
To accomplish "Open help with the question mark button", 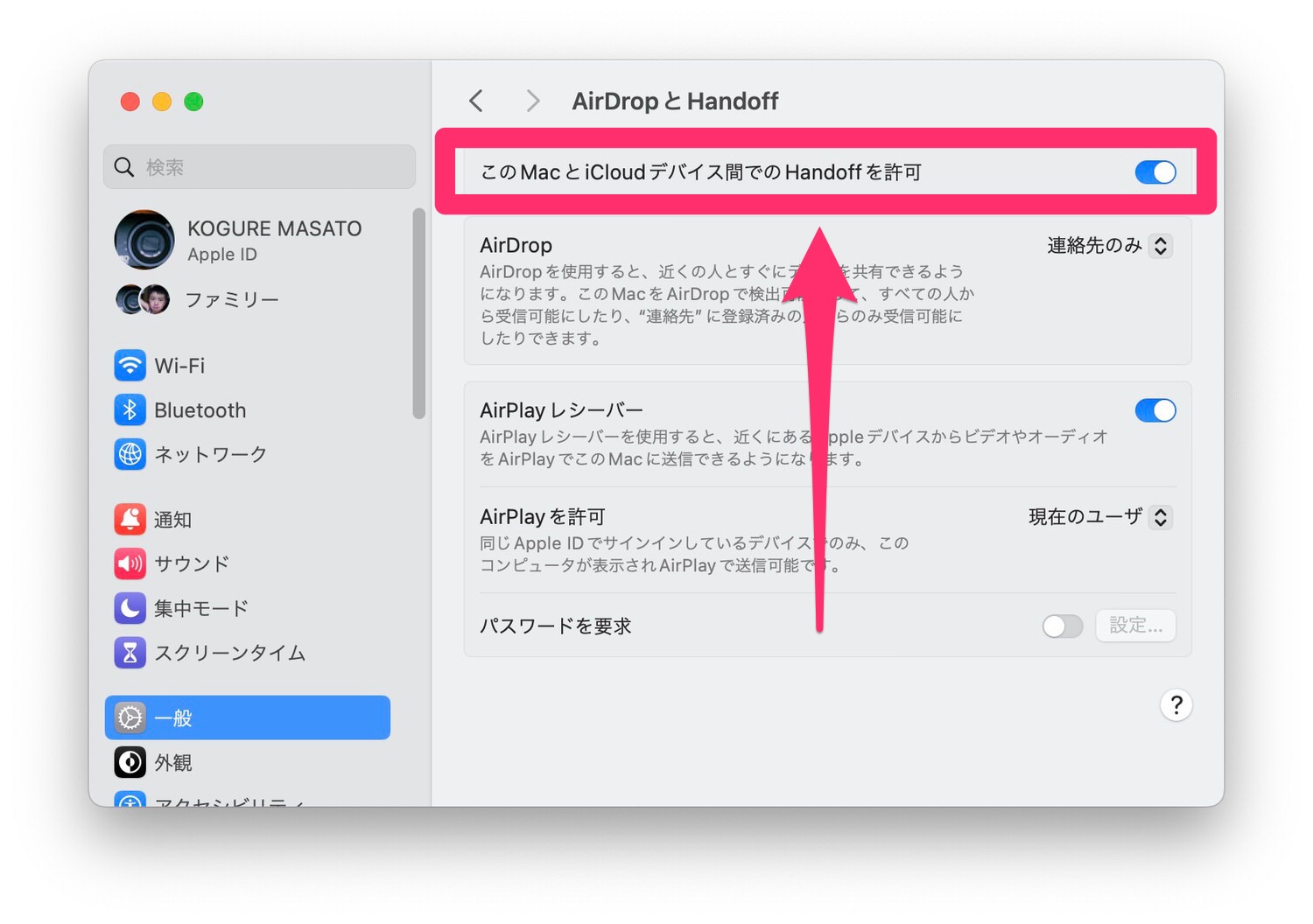I will (x=1176, y=704).
